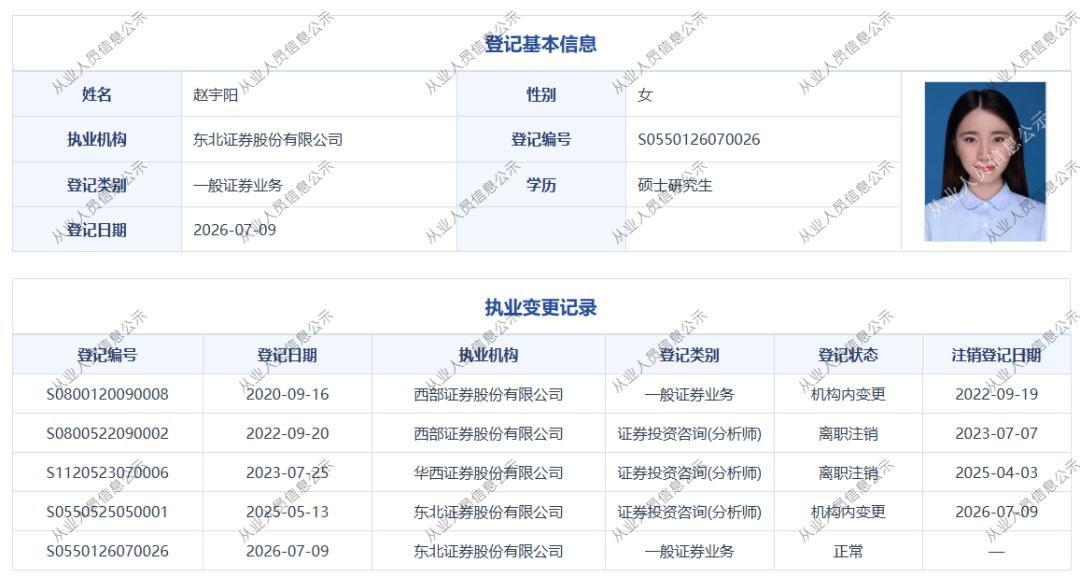This screenshot has height=577, width=1080.
Task: Select registration number S0550525050001
Action: coord(107,512)
